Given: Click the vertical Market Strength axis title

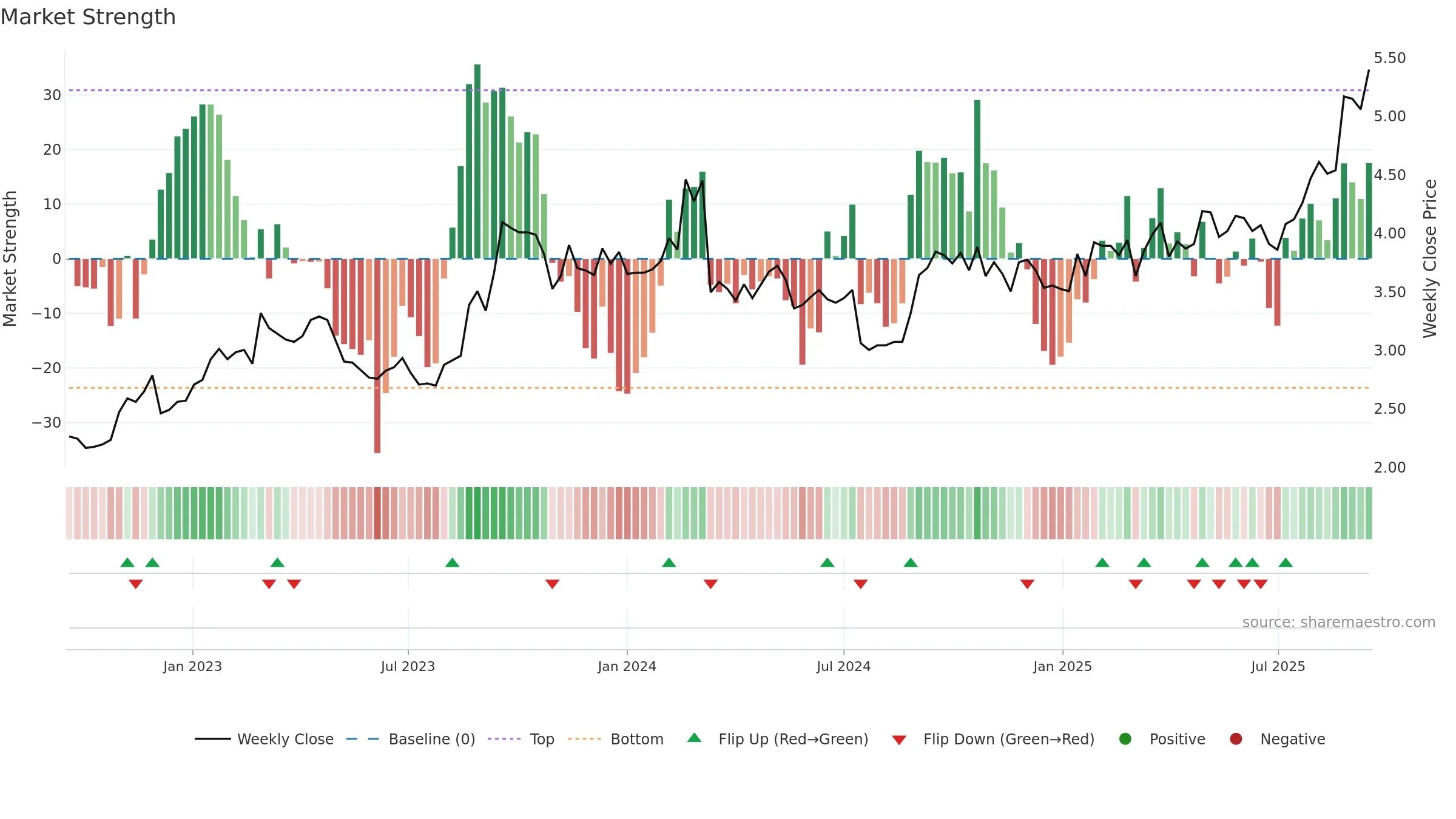Looking at the screenshot, I should tap(10, 258).
